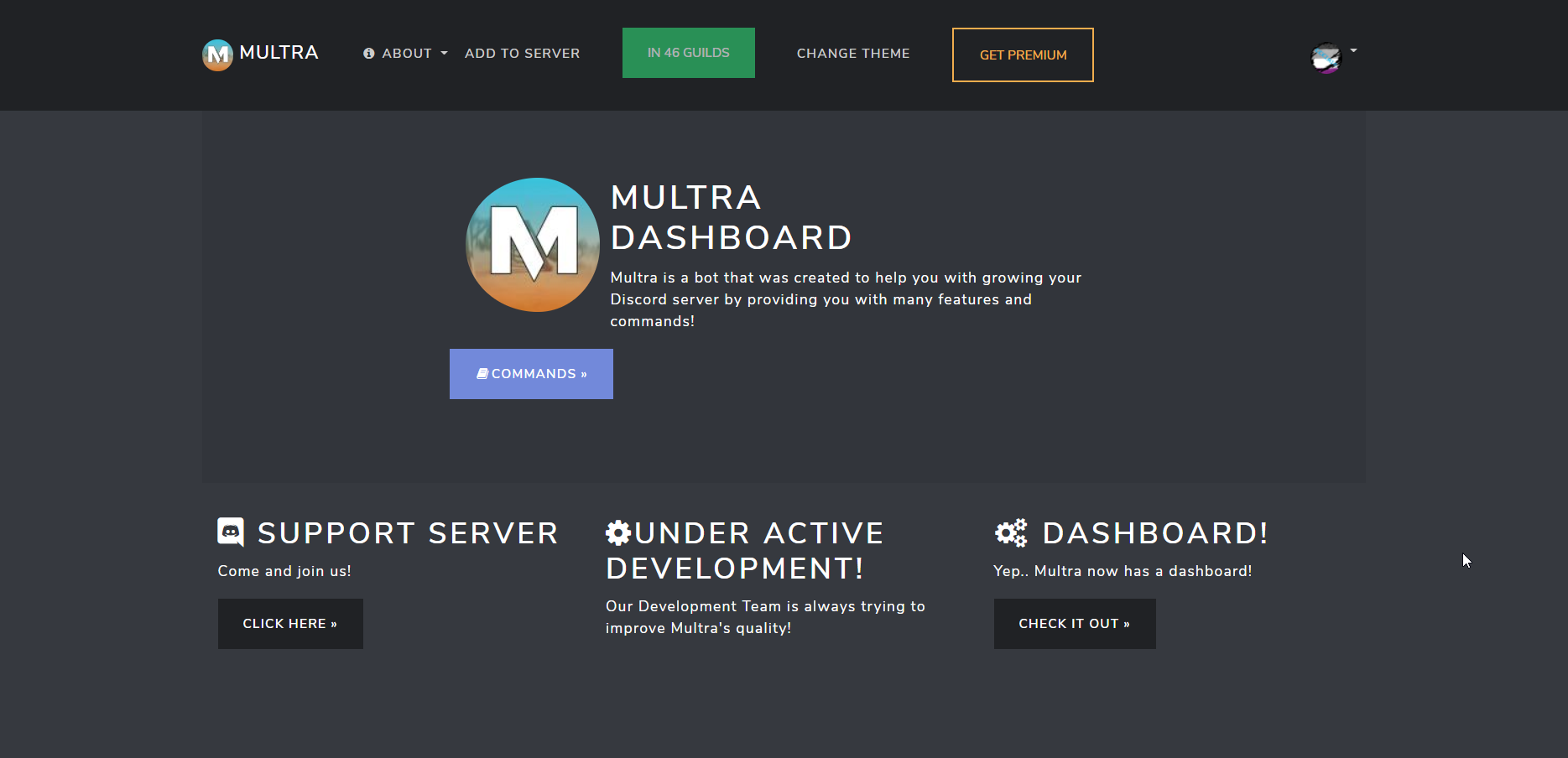The image size is (1568, 758).
Task: Open the Commands button
Action: pyautogui.click(x=531, y=374)
